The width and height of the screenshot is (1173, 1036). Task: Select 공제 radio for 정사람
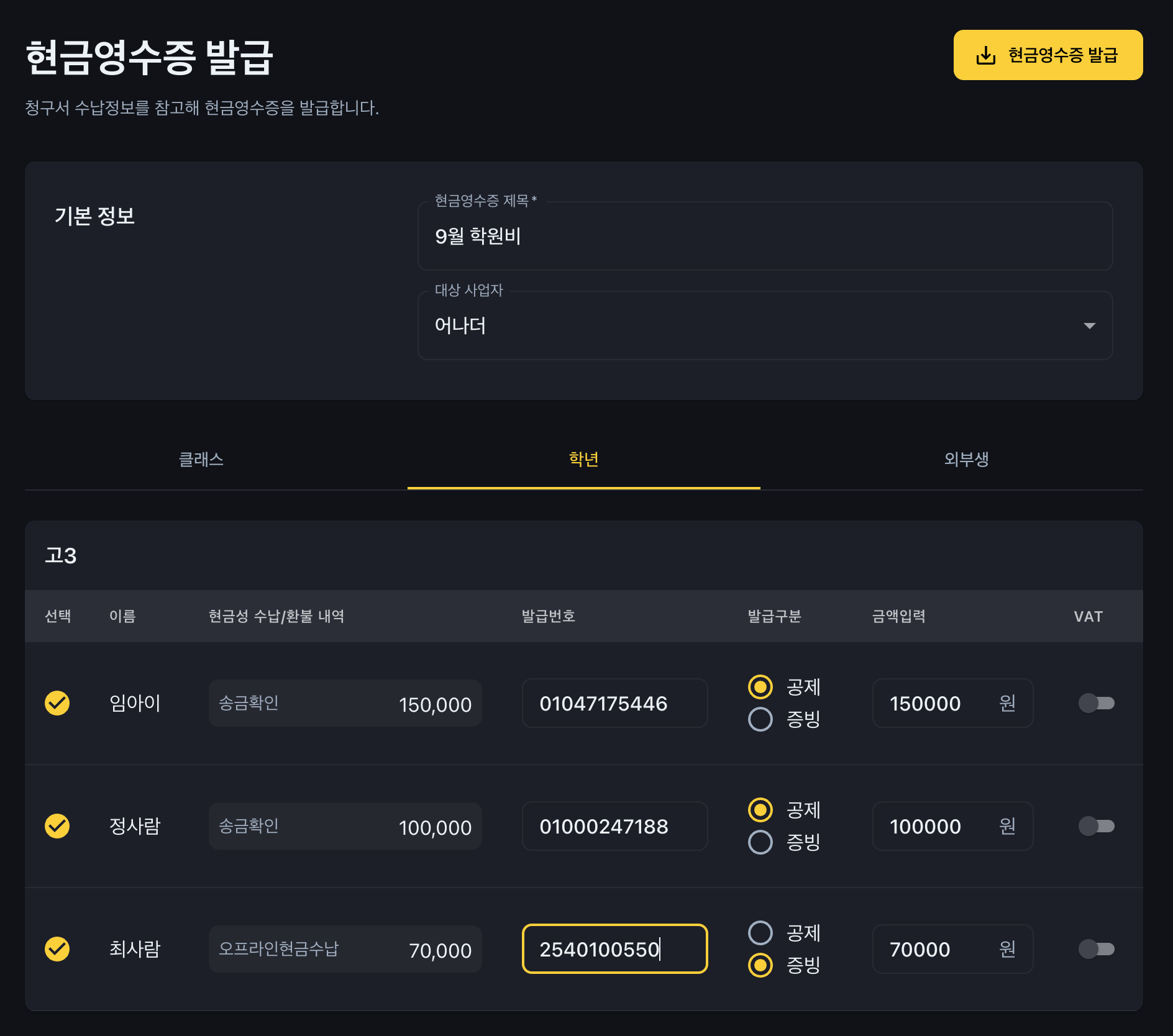(760, 810)
